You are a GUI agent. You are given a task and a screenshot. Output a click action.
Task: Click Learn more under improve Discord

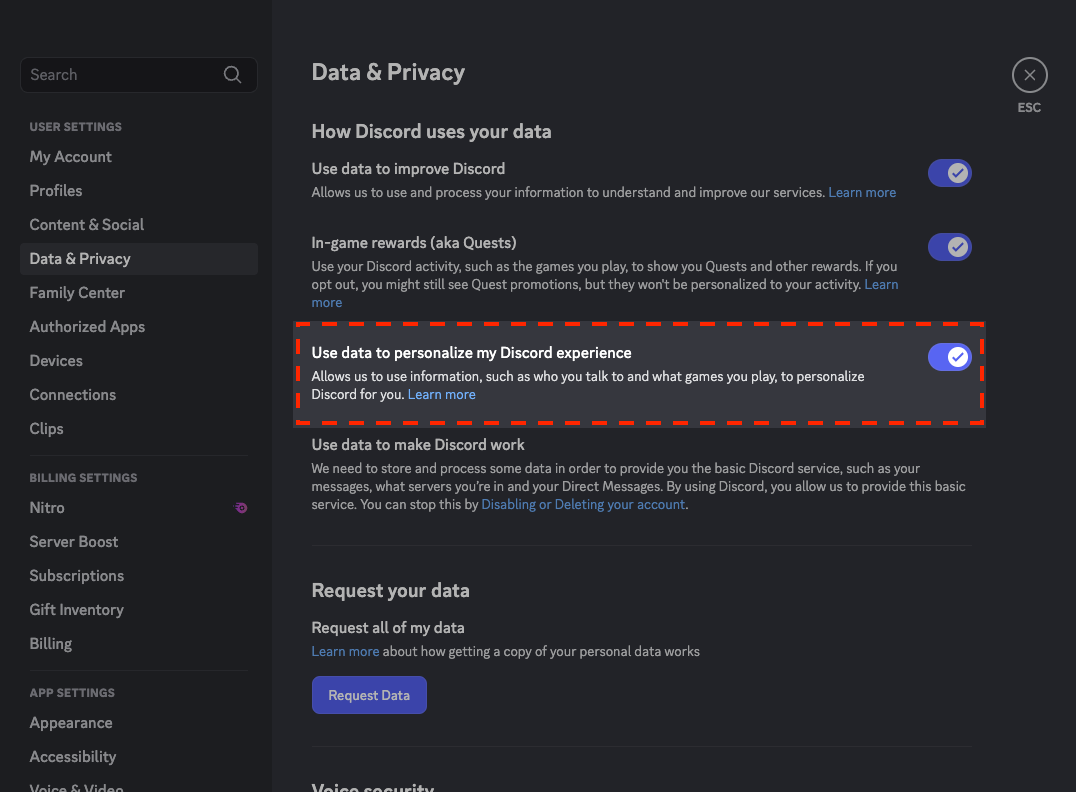(x=862, y=193)
